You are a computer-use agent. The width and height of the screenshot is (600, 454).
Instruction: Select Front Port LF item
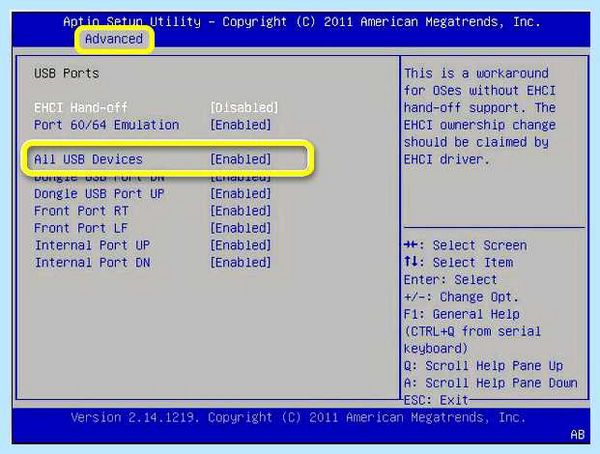pos(81,228)
